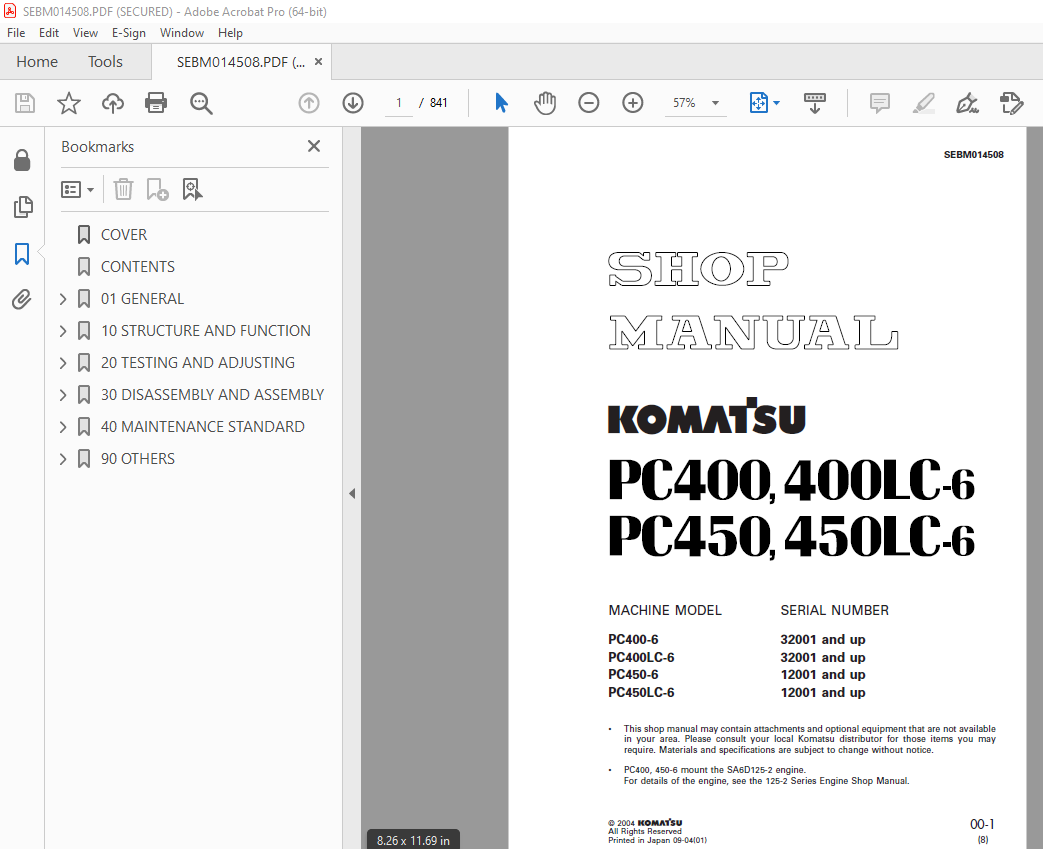Viewport: 1043px width, 849px height.
Task: Expand the 90 OTHERS bookmark
Action: (63, 458)
